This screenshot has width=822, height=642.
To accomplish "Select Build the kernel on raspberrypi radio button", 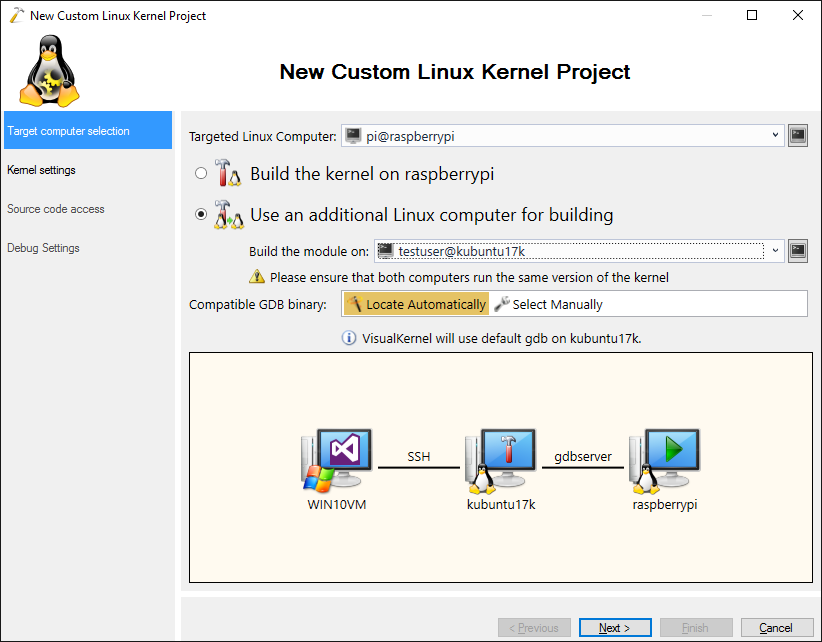I will click(201, 173).
